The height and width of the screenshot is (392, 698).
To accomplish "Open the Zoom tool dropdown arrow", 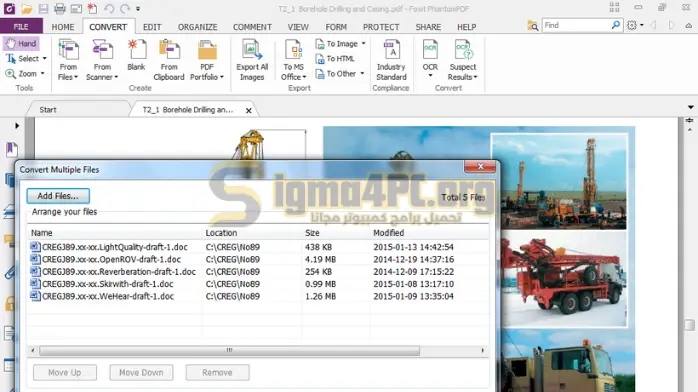I will 43,74.
